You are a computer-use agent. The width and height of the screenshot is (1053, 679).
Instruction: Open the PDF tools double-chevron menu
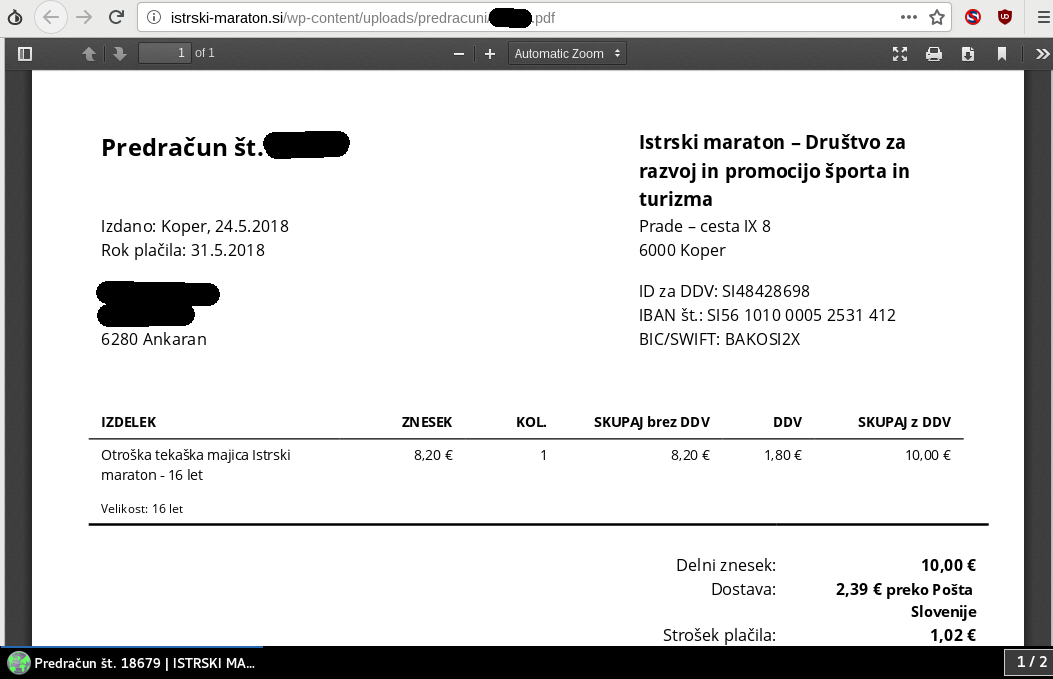pyautogui.click(x=1042, y=54)
